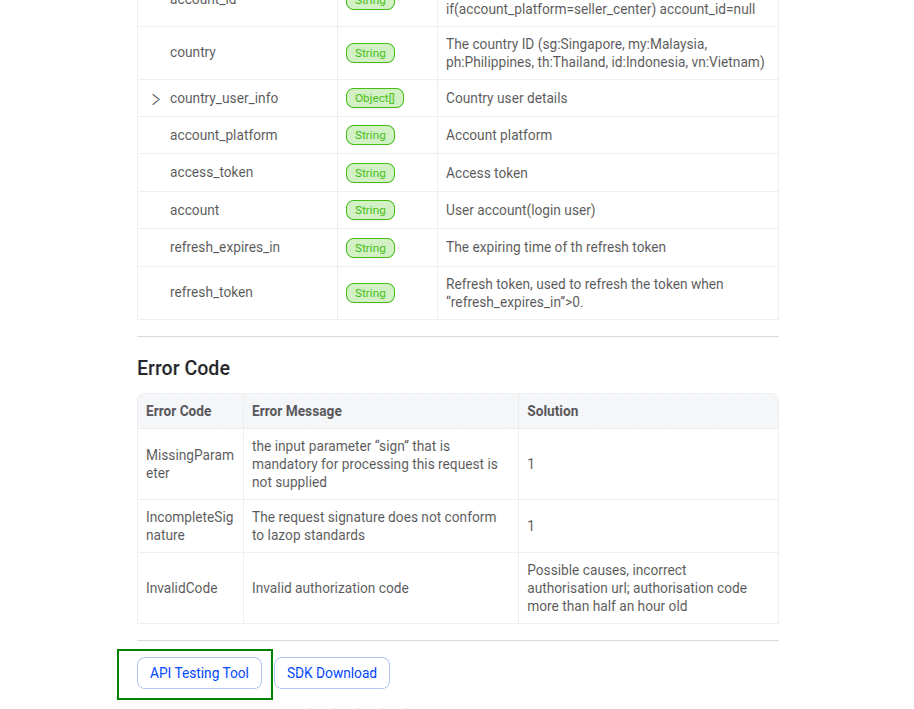This screenshot has width=914, height=709.
Task: Click the Object[] type badge
Action: pyautogui.click(x=375, y=99)
